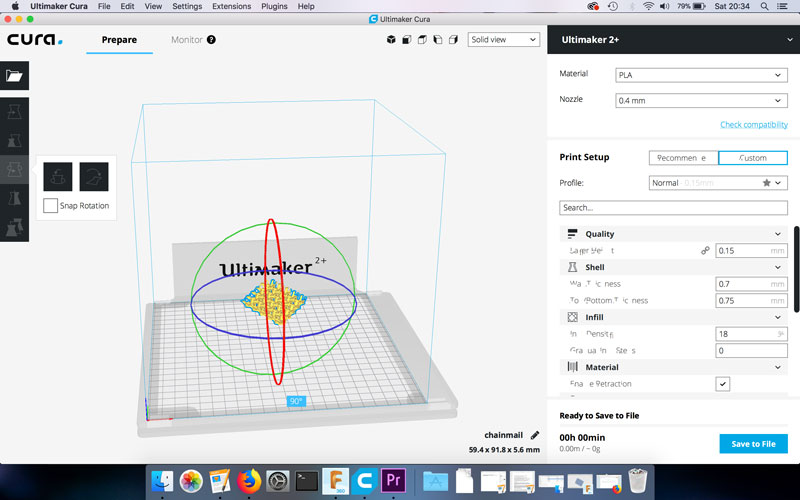Open the Edit menu
Image resolution: width=800 pixels, height=500 pixels.
127,6
